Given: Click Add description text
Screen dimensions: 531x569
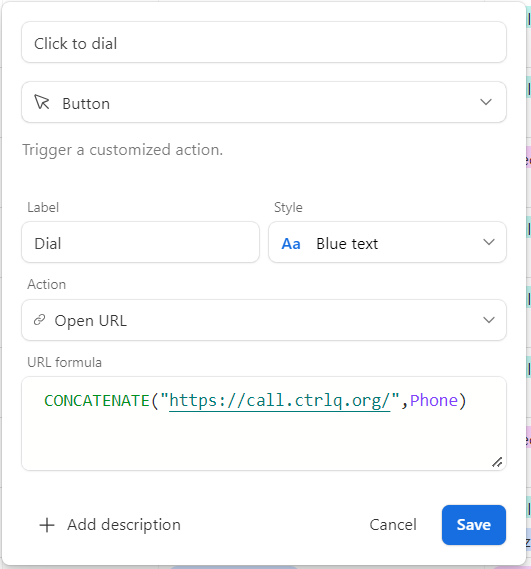Looking at the screenshot, I should click(124, 525).
